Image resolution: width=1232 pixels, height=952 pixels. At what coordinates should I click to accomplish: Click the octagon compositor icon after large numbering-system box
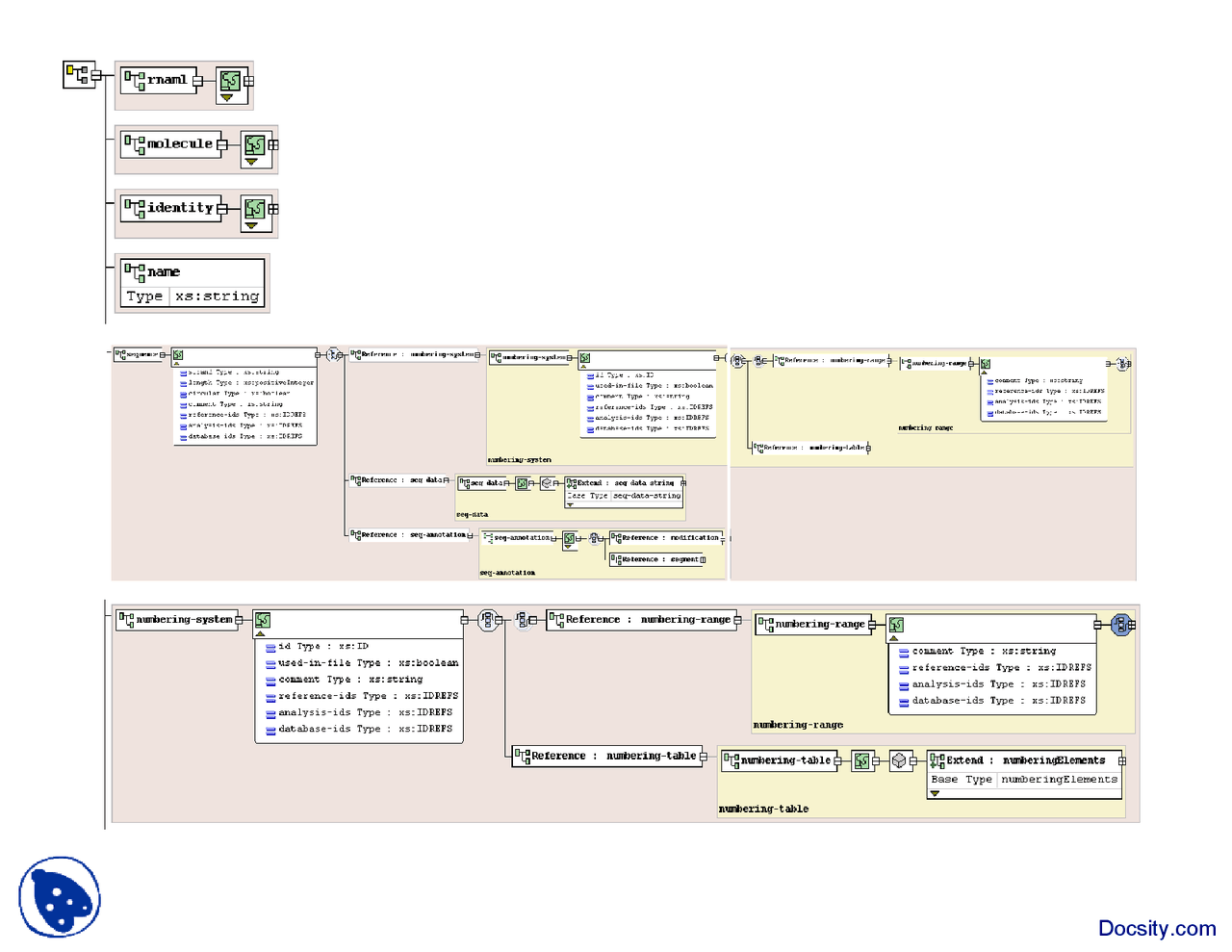(488, 621)
